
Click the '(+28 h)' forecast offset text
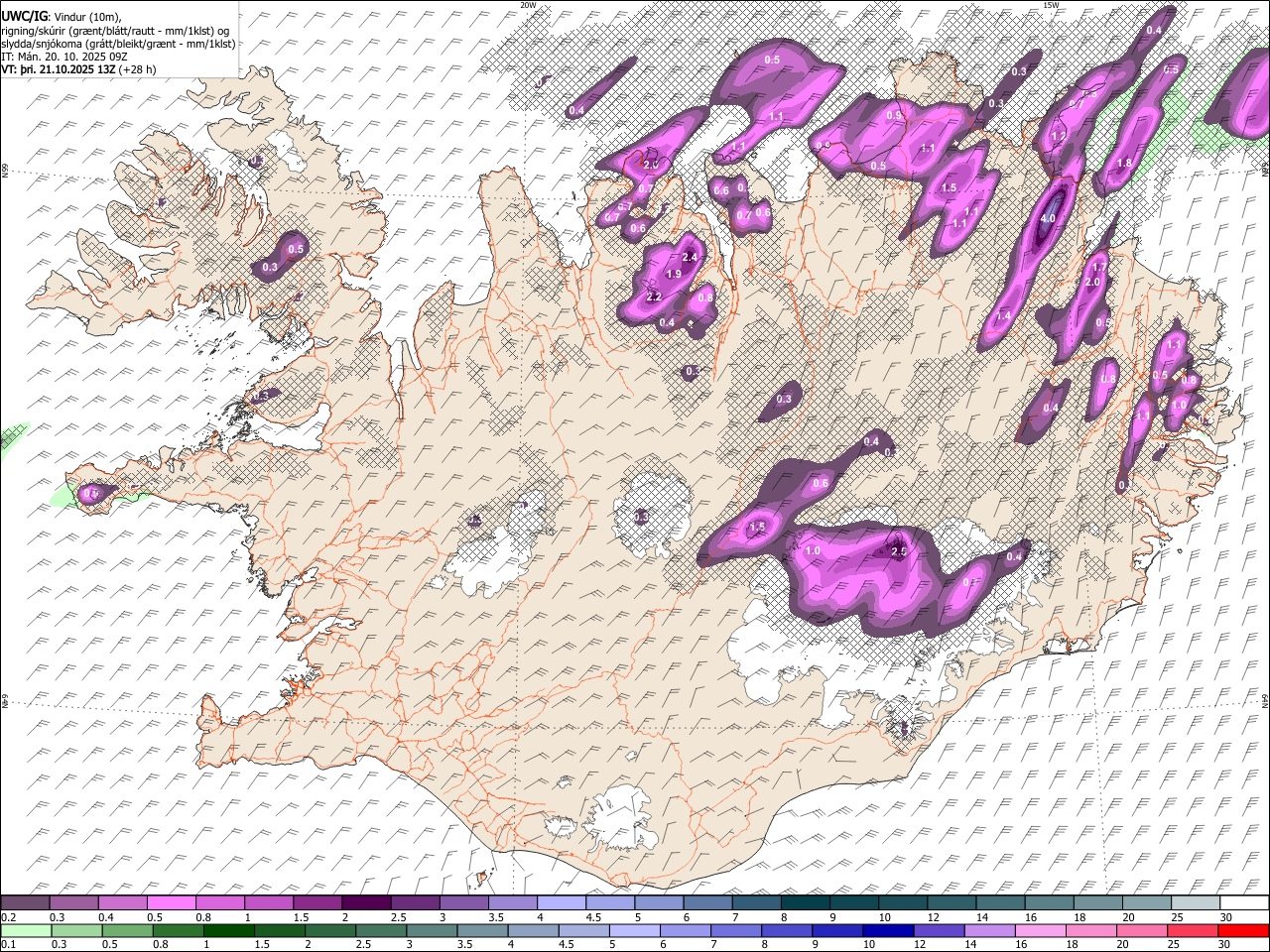tap(137, 70)
